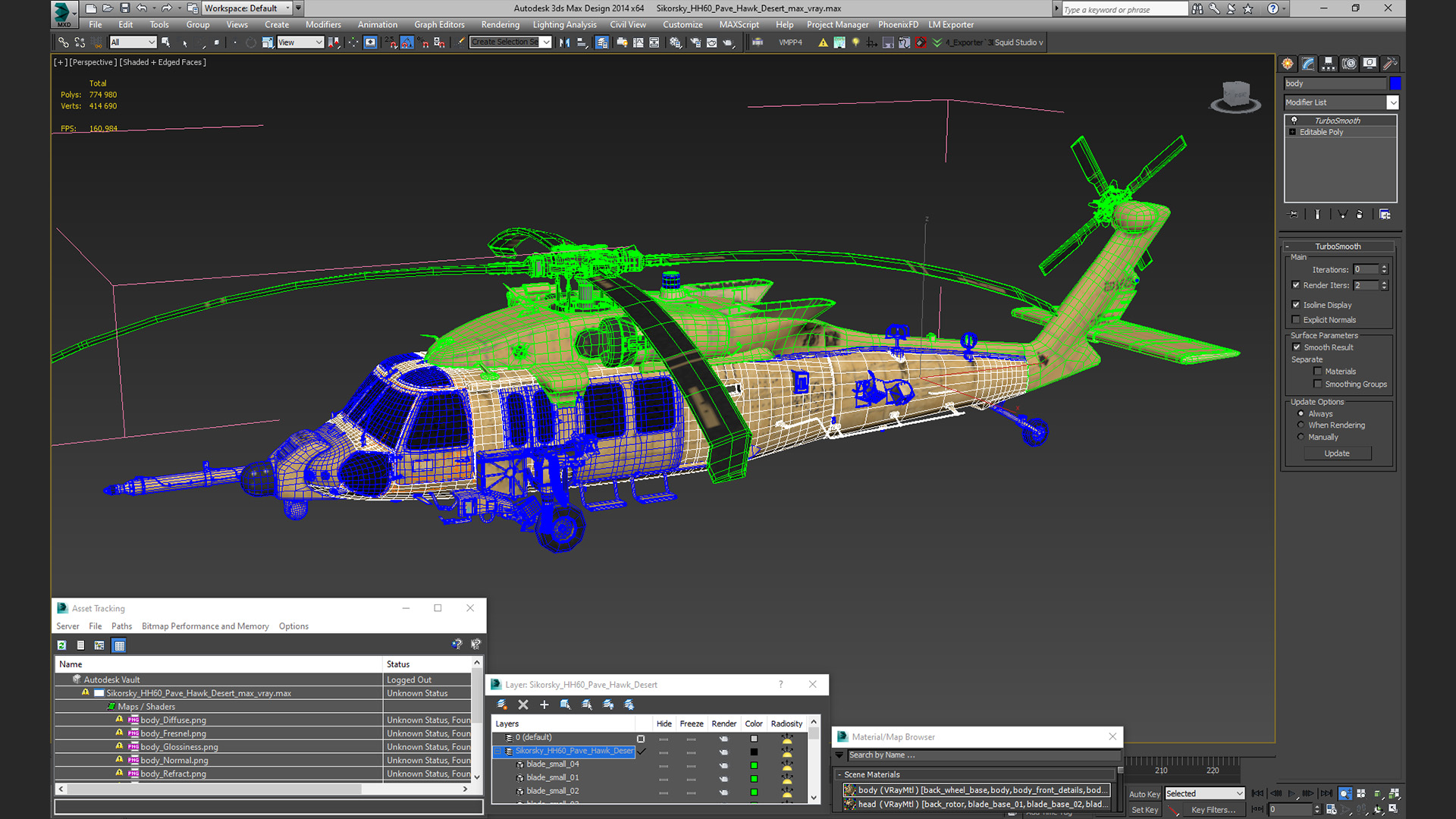Toggle the Render Iters checkbox

coord(1296,285)
